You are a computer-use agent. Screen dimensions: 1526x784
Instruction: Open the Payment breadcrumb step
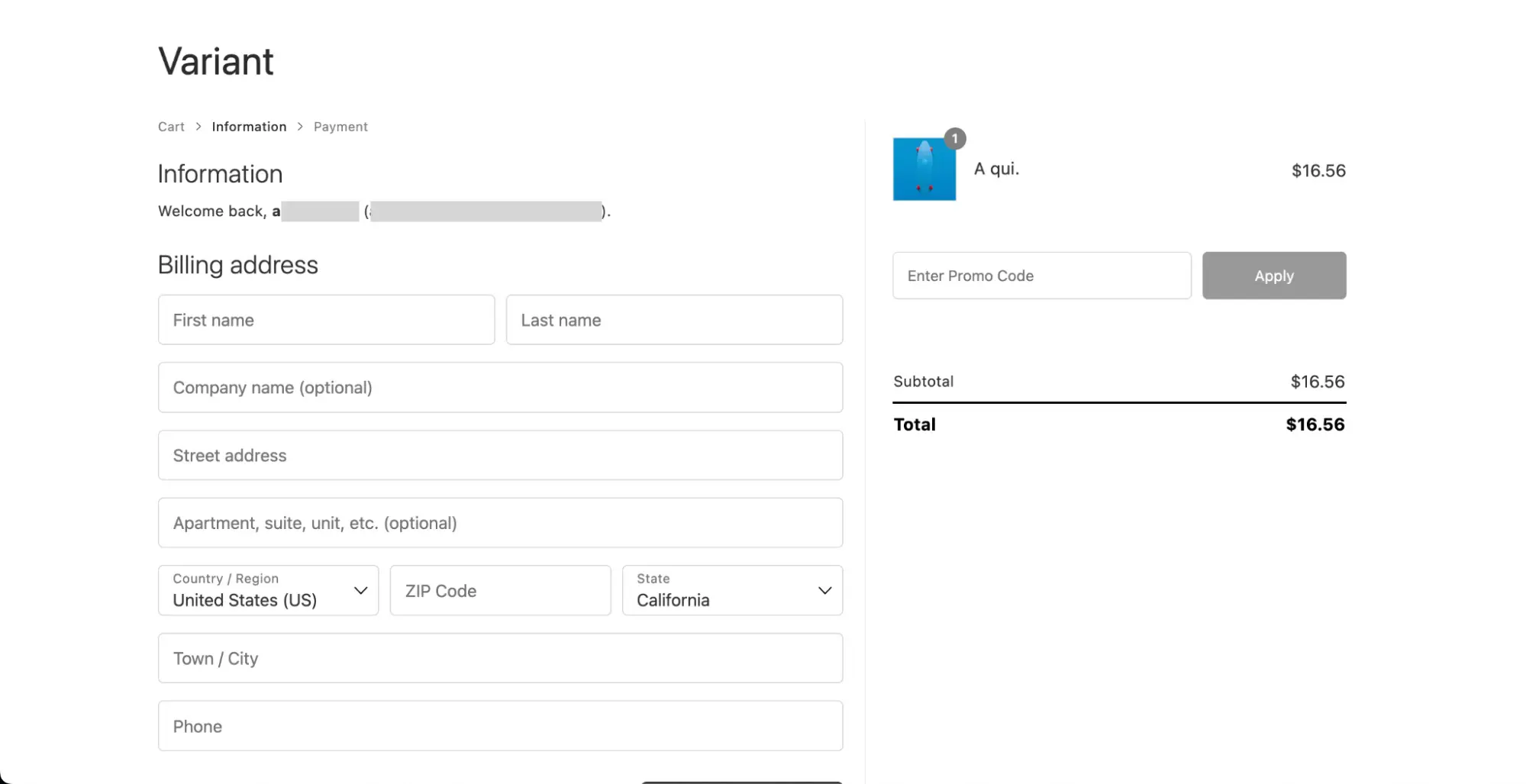pyautogui.click(x=340, y=127)
